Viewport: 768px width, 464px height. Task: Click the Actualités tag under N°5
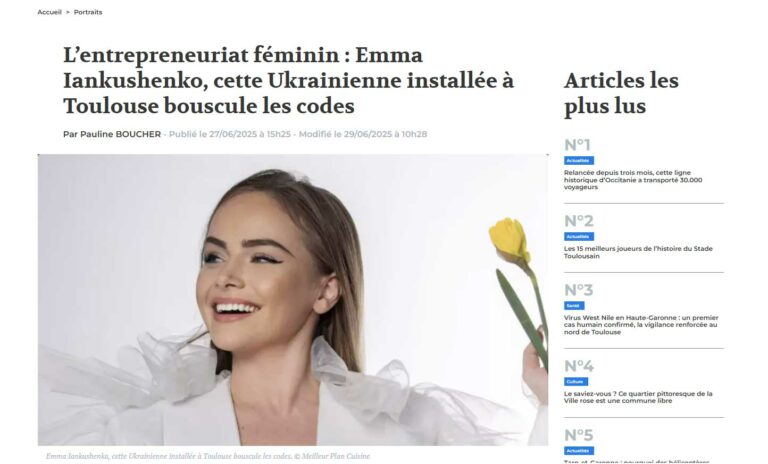[x=578, y=451]
